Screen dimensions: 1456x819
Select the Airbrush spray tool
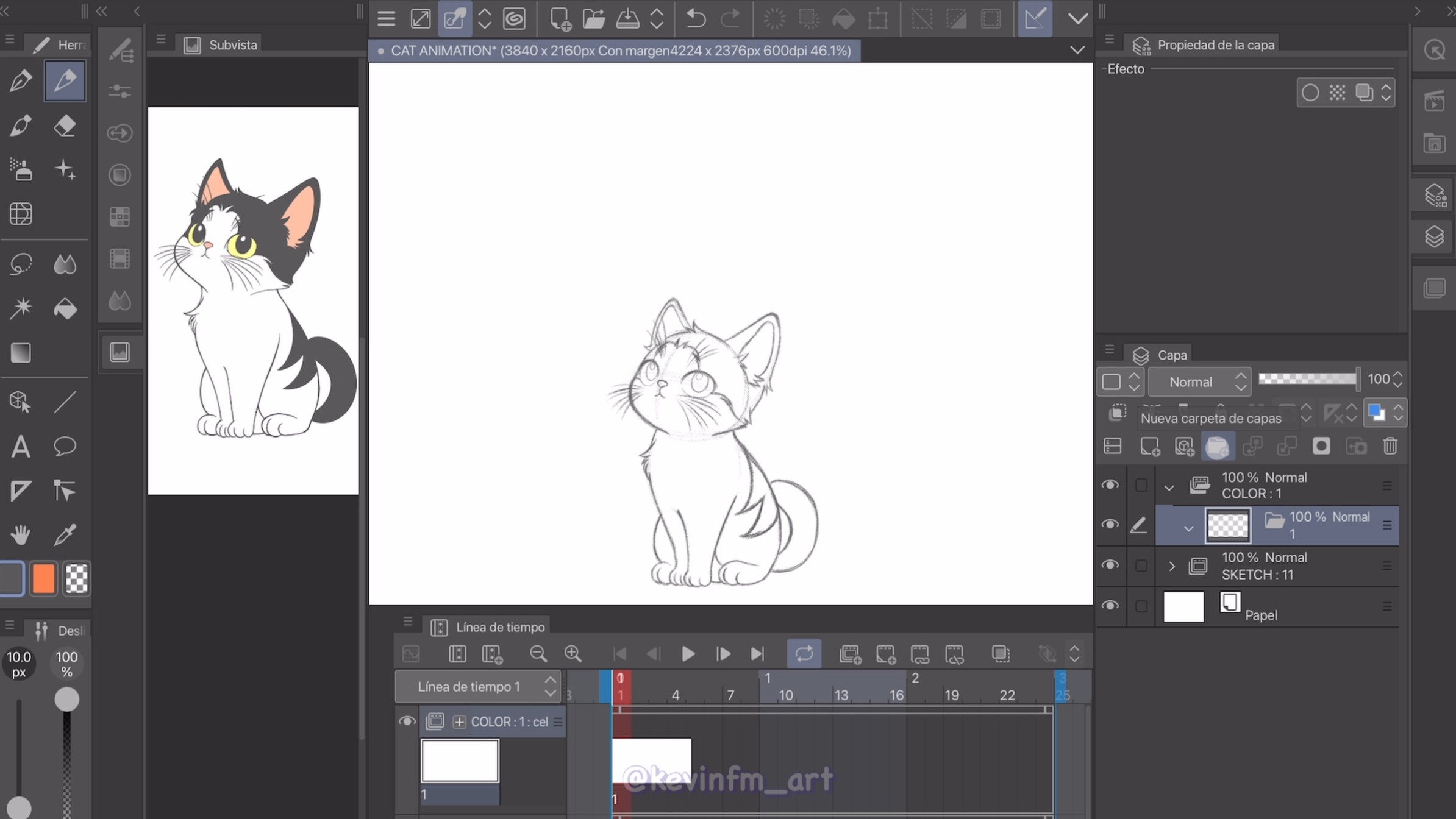click(x=21, y=169)
